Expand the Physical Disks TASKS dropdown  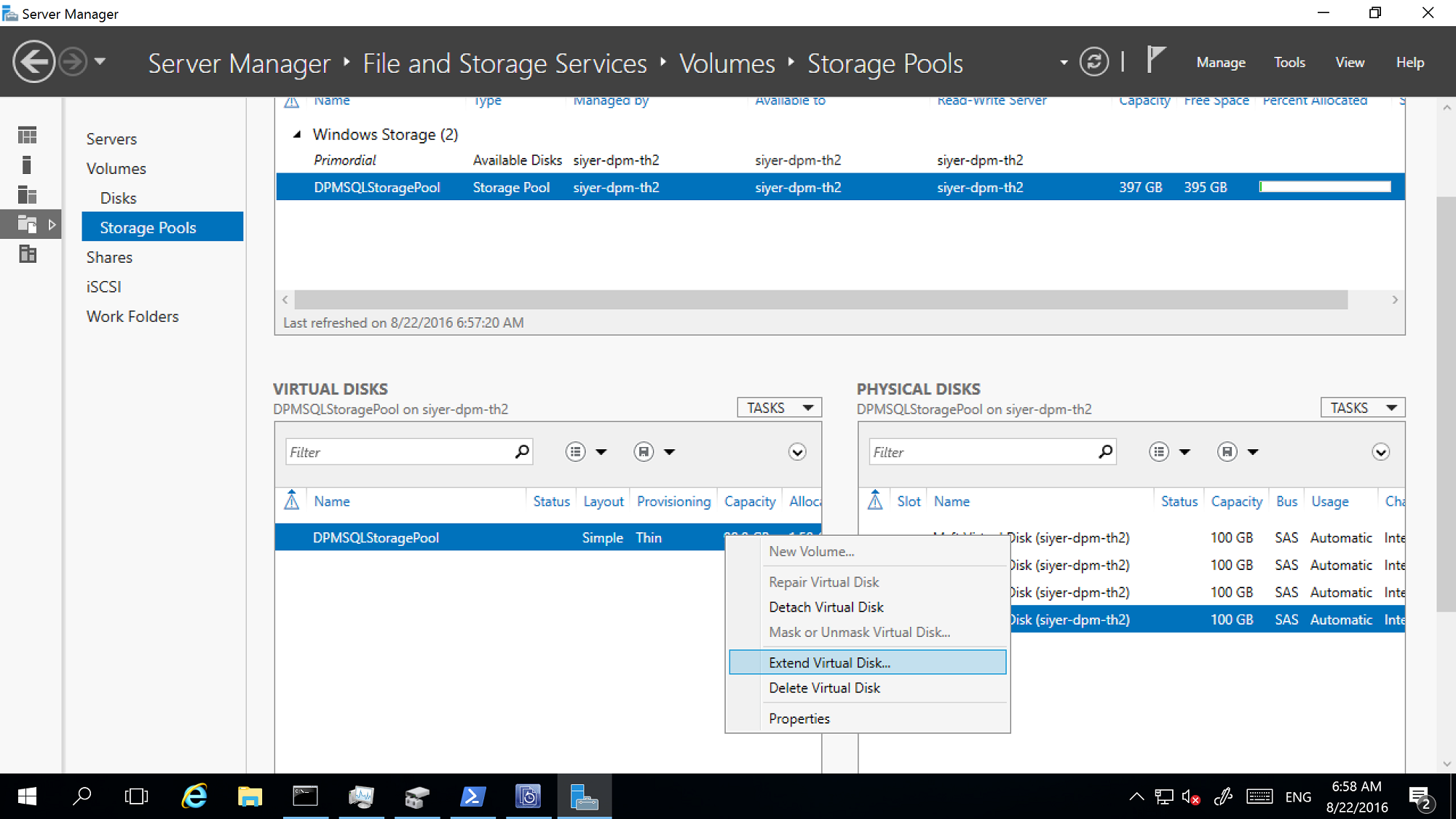[1361, 407]
